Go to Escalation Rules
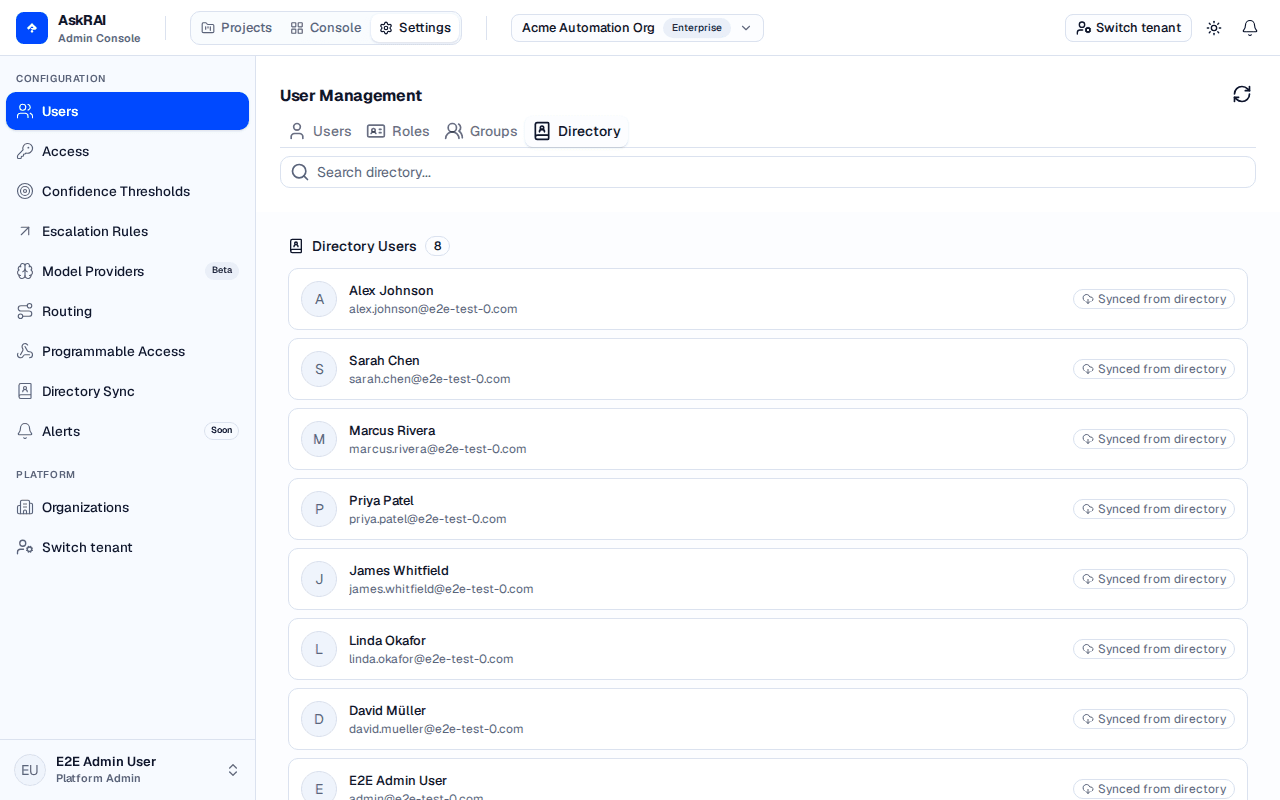 point(127,231)
